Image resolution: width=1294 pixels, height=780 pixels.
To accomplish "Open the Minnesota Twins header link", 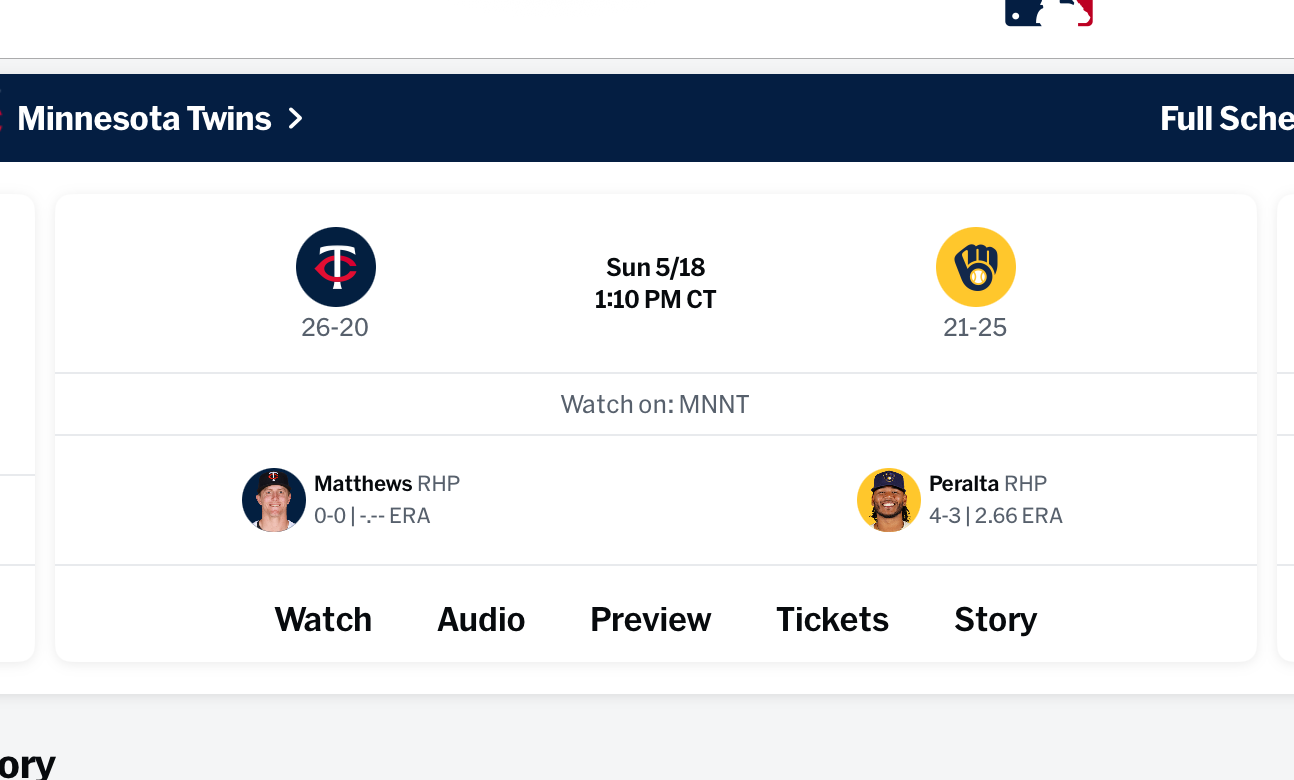I will coord(144,119).
